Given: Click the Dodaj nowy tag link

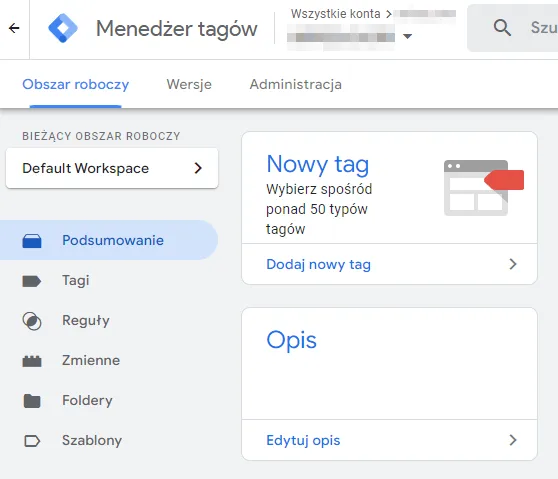Looking at the screenshot, I should pos(319,264).
